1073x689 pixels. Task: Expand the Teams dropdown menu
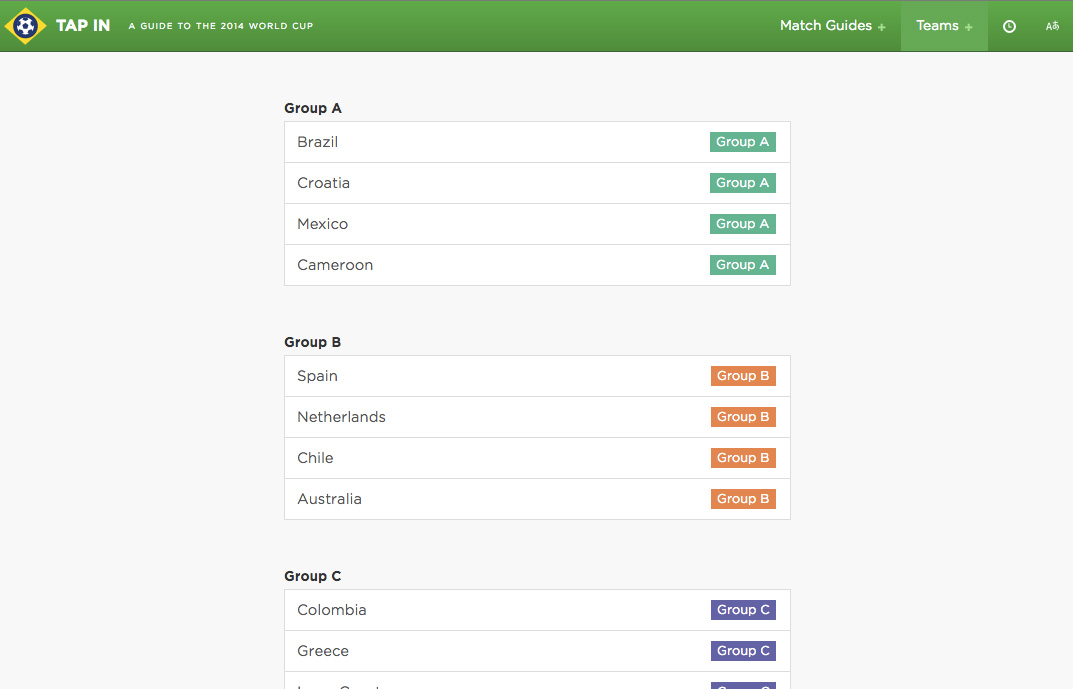pos(943,26)
